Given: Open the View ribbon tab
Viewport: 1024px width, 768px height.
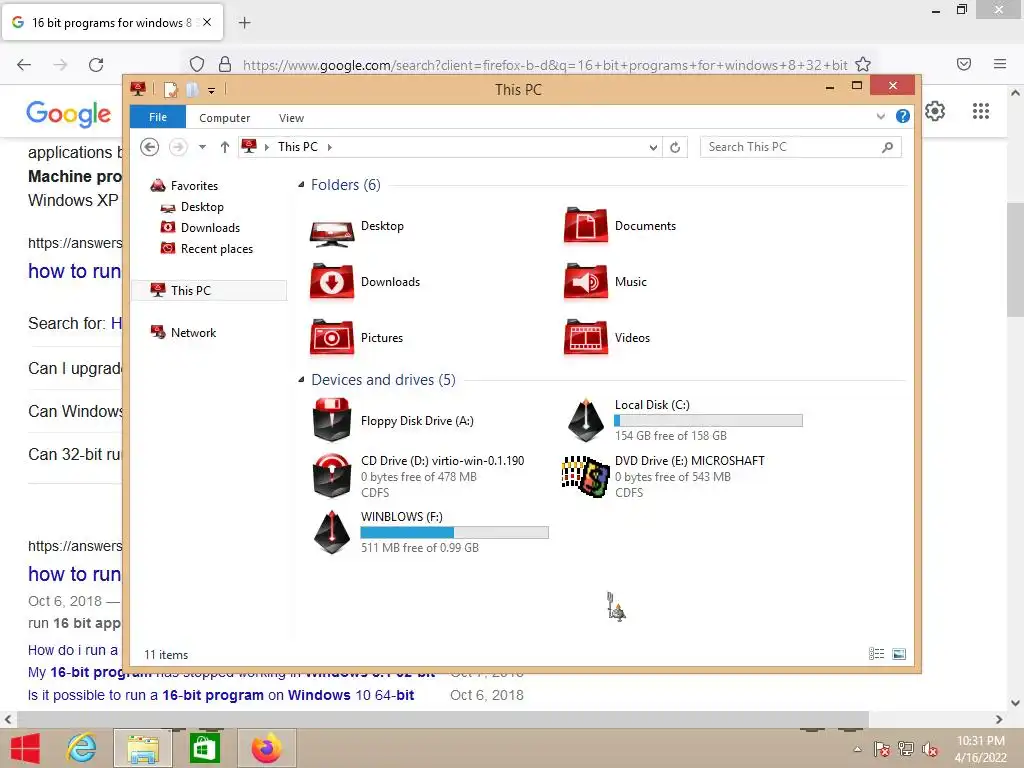Looking at the screenshot, I should [291, 118].
